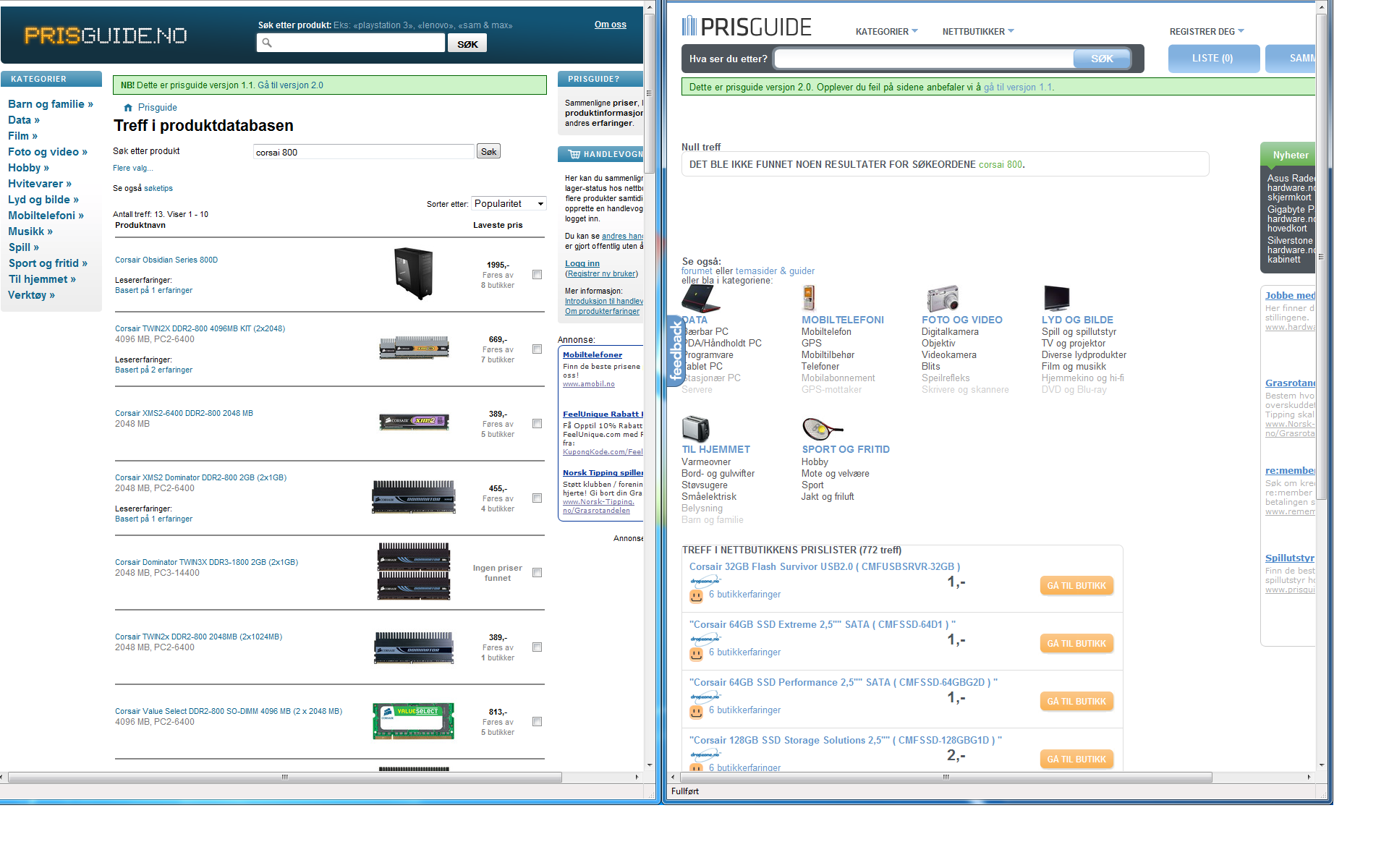1389x868 pixels.
Task: Click the left window header search field
Action: pyautogui.click(x=351, y=43)
